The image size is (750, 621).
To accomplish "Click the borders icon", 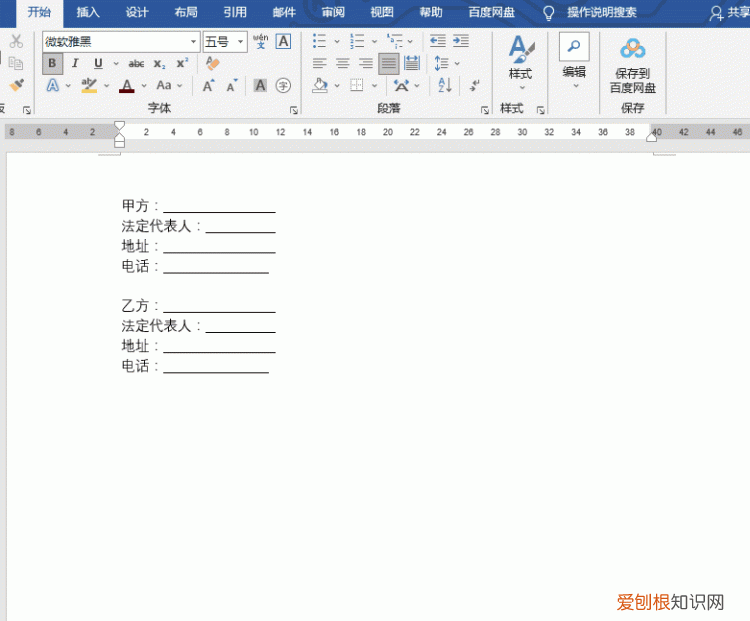I will tap(357, 86).
